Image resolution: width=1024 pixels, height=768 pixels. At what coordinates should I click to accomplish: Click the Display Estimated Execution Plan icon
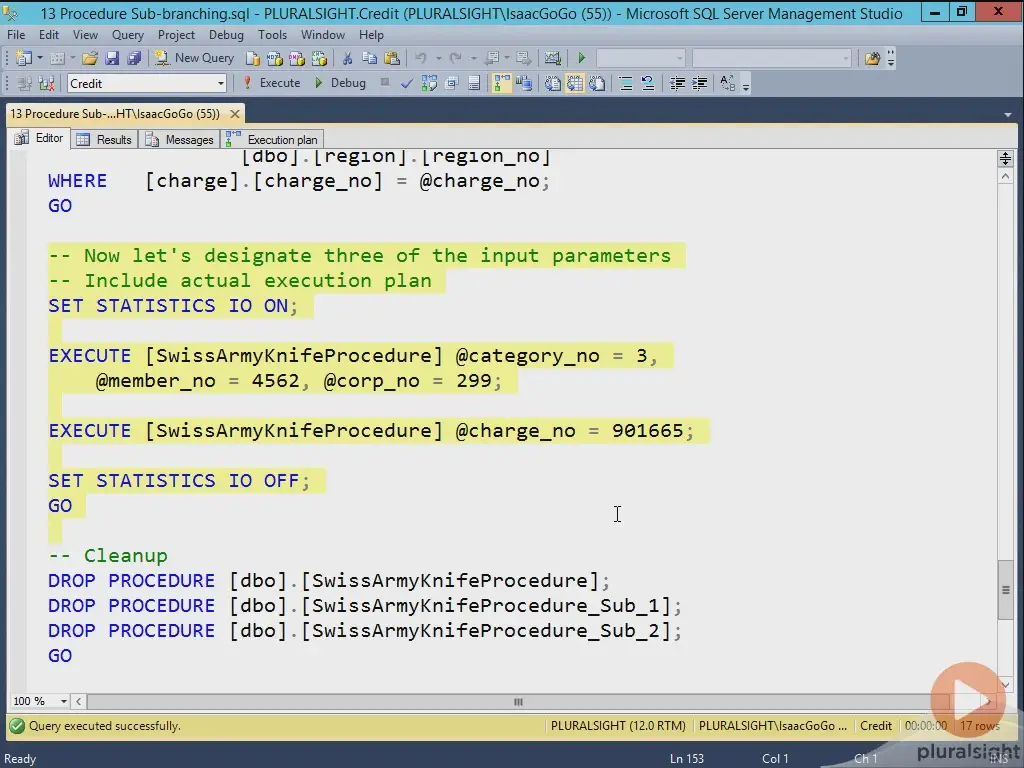428,83
